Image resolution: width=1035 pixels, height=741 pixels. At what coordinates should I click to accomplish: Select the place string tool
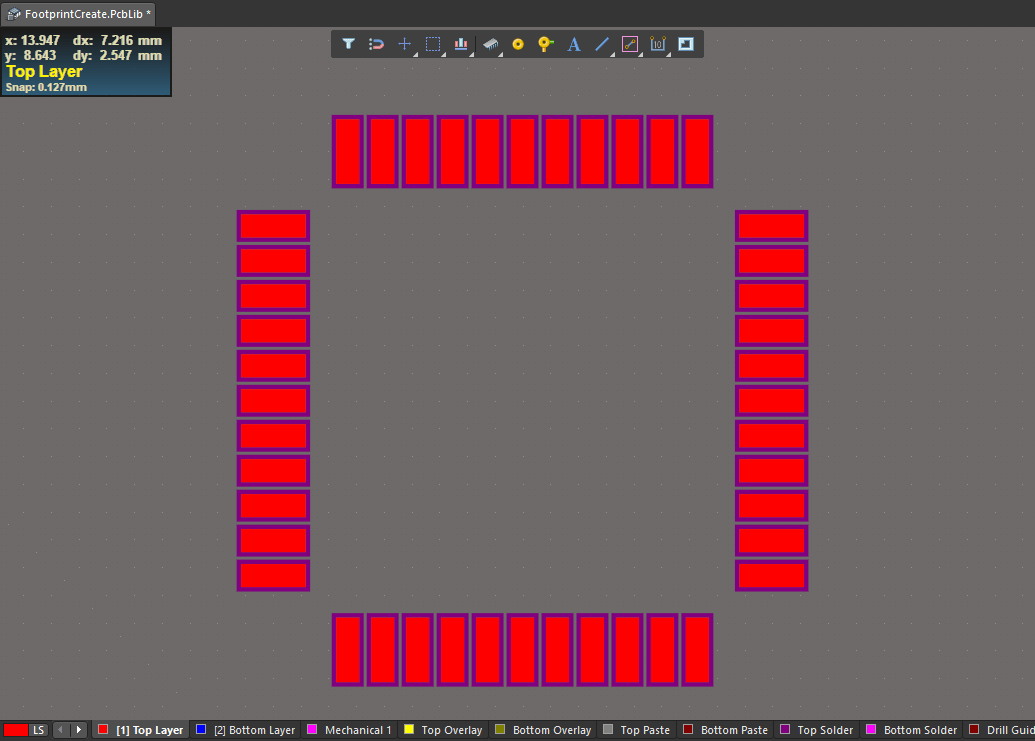pos(573,44)
